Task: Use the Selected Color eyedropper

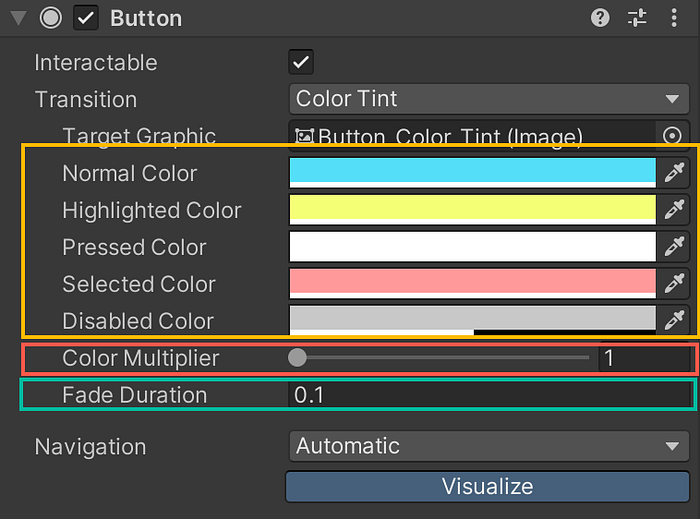Action: pyautogui.click(x=676, y=284)
